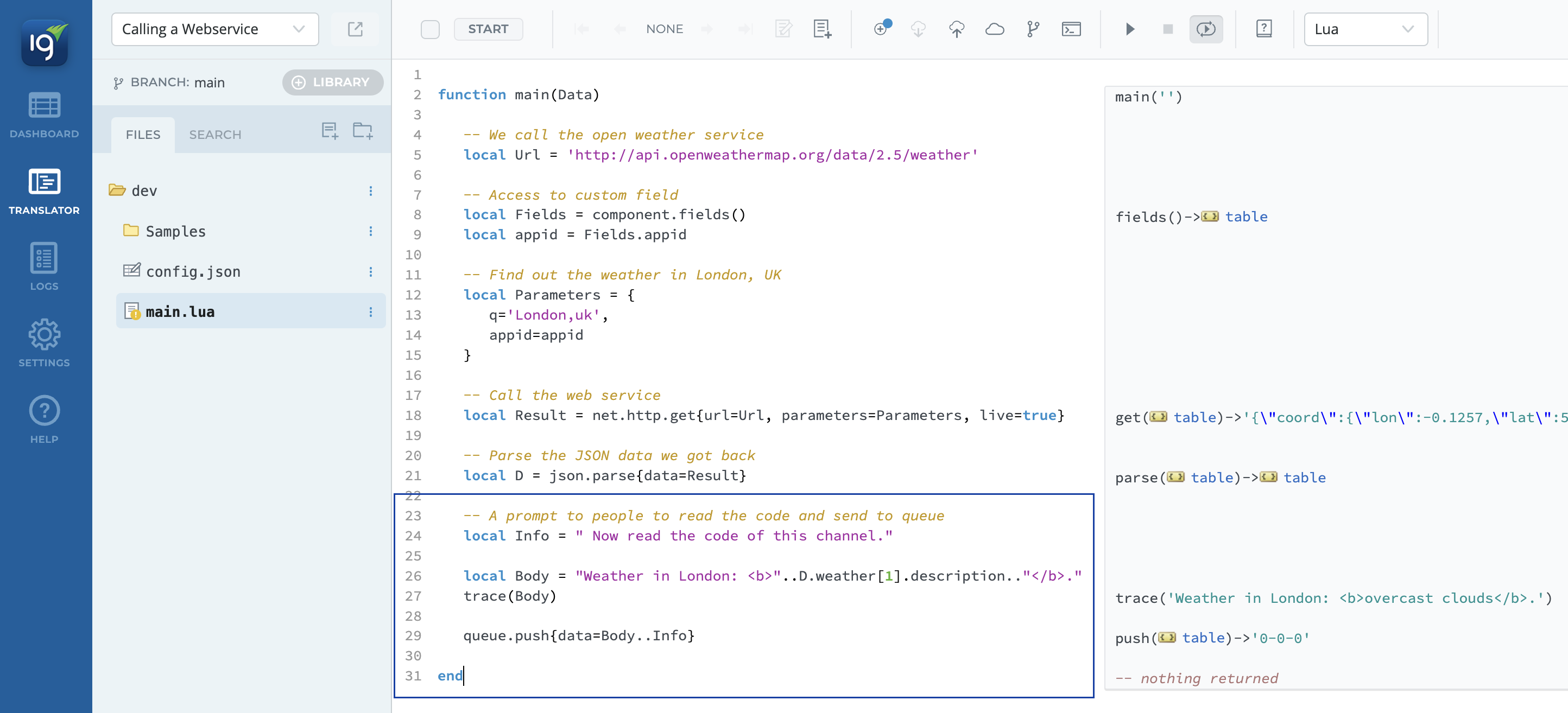This screenshot has height=713, width=1568.
Task: Go to the Logs section
Action: (x=44, y=267)
